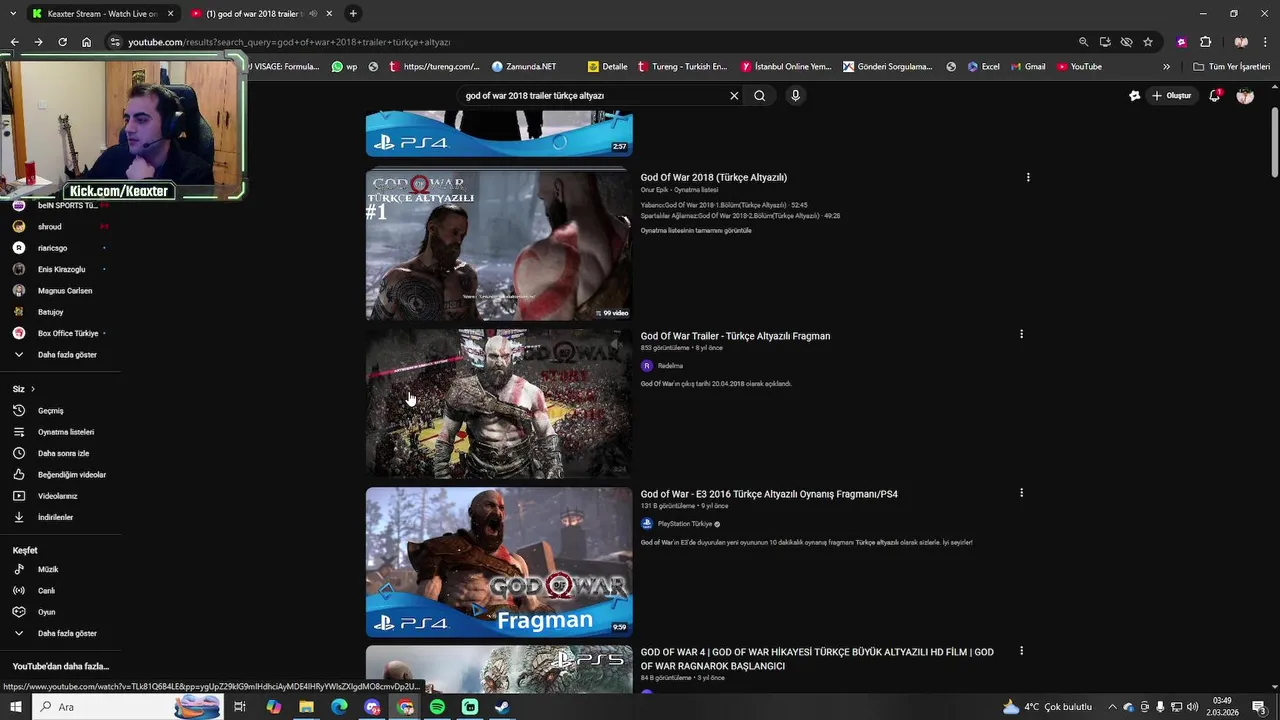Image resolution: width=1280 pixels, height=720 pixels.
Task: Go to browser home page
Action: (86, 42)
